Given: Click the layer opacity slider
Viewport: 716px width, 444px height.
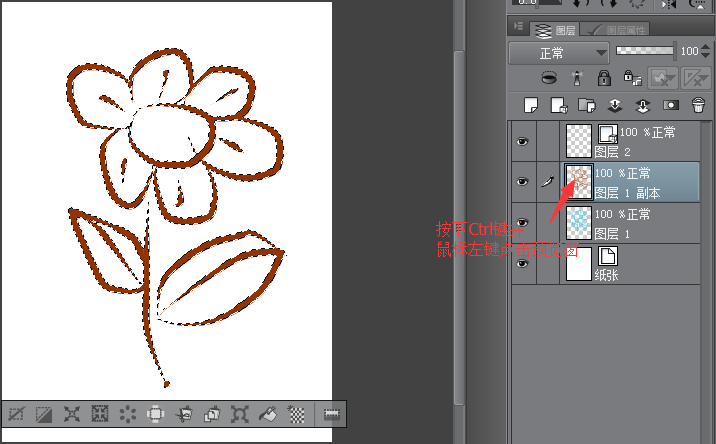Looking at the screenshot, I should coord(646,50).
